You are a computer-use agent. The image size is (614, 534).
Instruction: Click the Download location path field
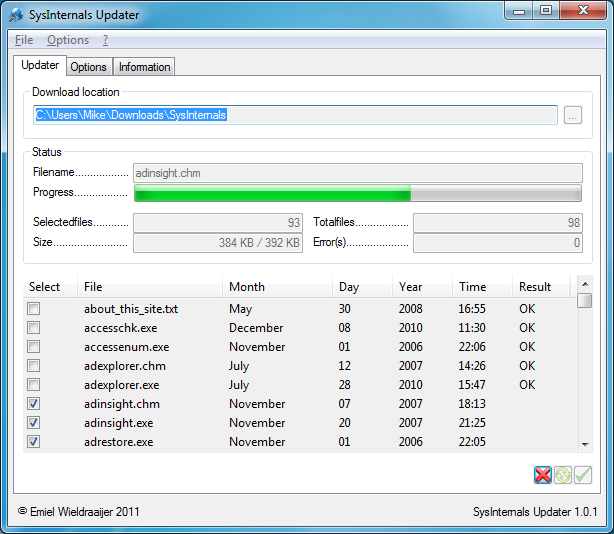tap(295, 115)
